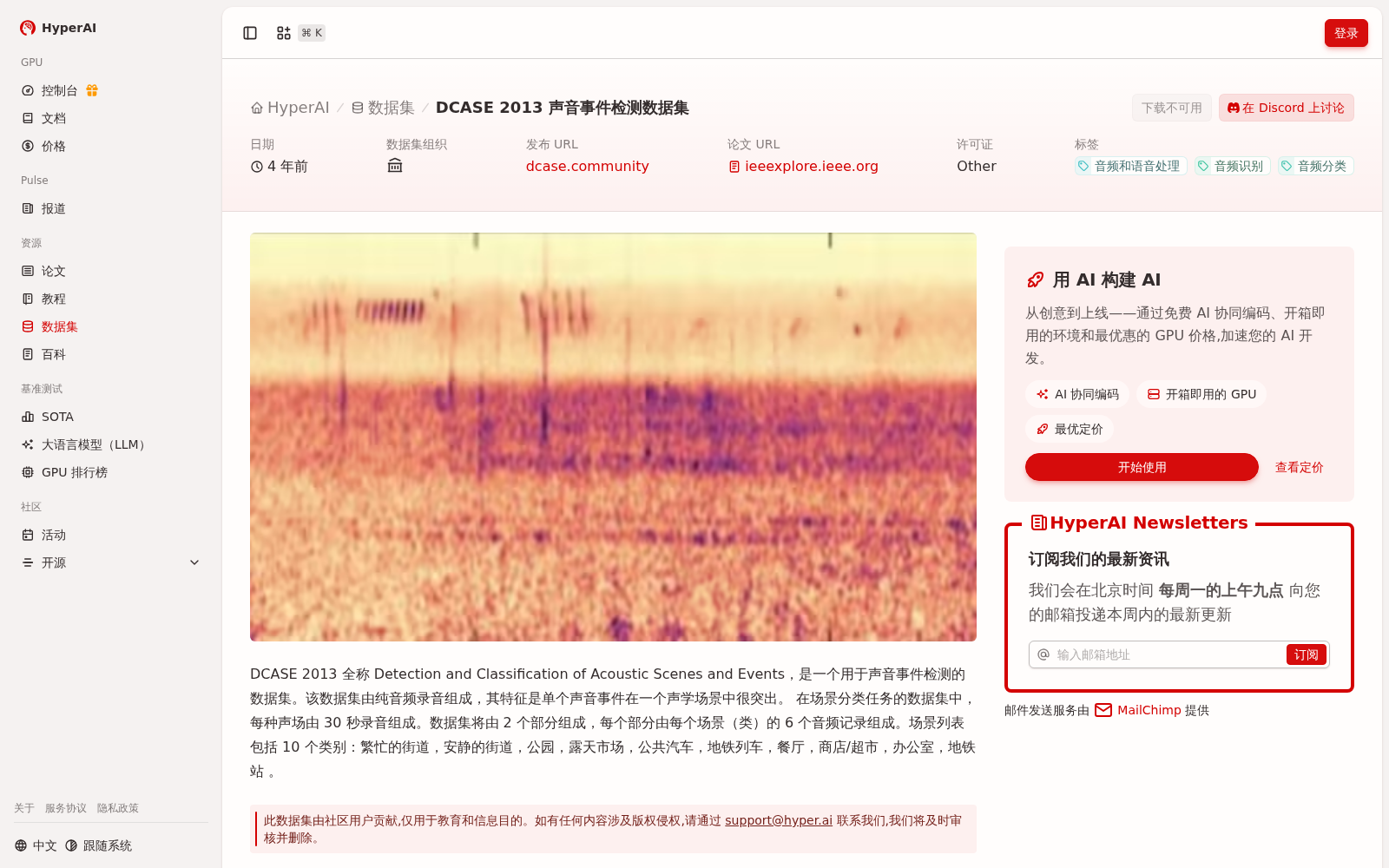Click the 最优定价 chip
This screenshot has height=868, width=1389.
(x=1070, y=429)
